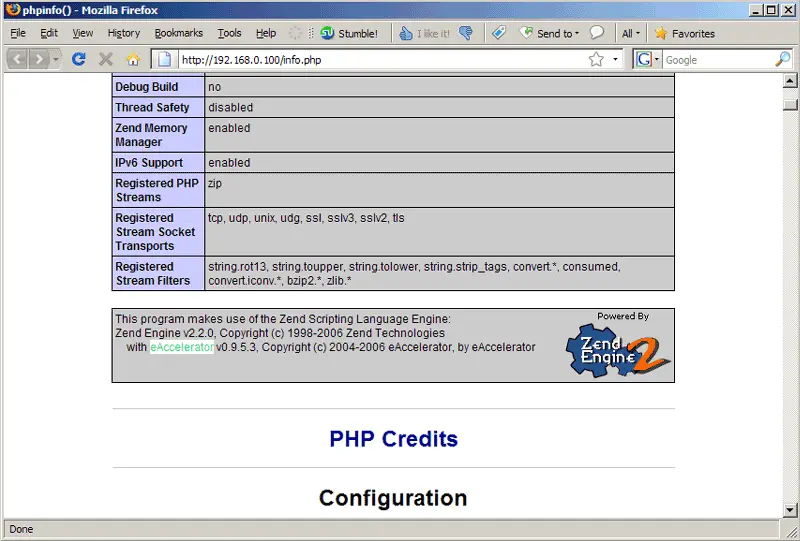Image resolution: width=800 pixels, height=541 pixels.
Task: Open the Bookmarks menu
Action: pos(179,33)
